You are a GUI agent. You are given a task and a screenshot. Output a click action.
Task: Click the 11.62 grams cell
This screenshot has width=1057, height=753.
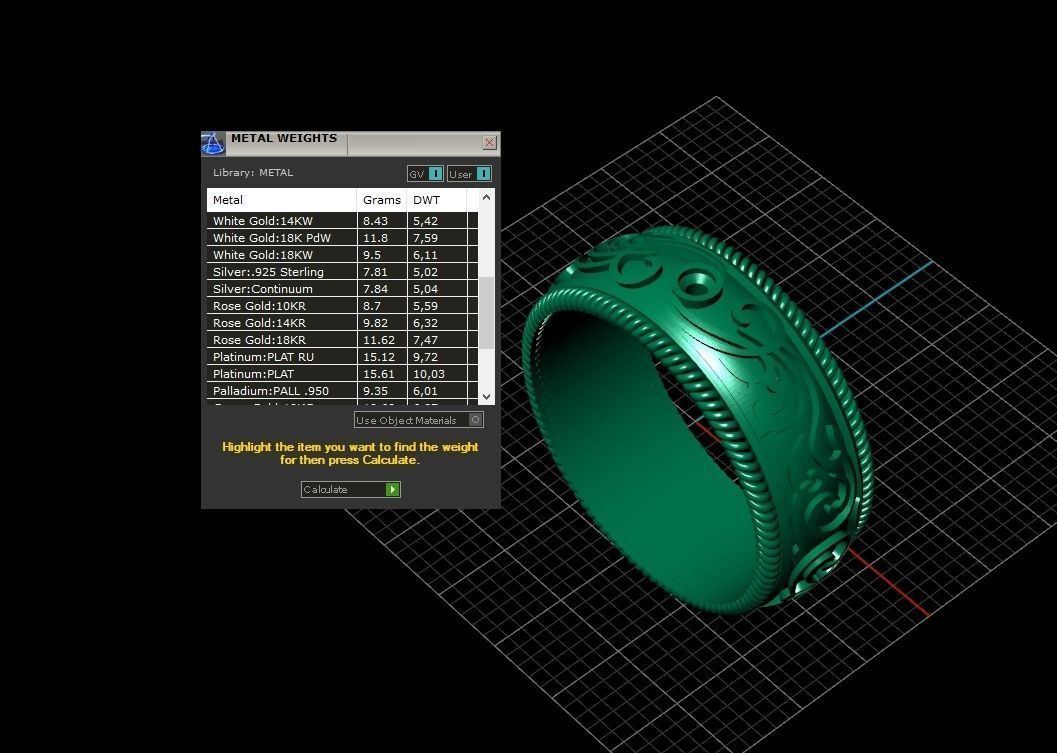tap(382, 340)
